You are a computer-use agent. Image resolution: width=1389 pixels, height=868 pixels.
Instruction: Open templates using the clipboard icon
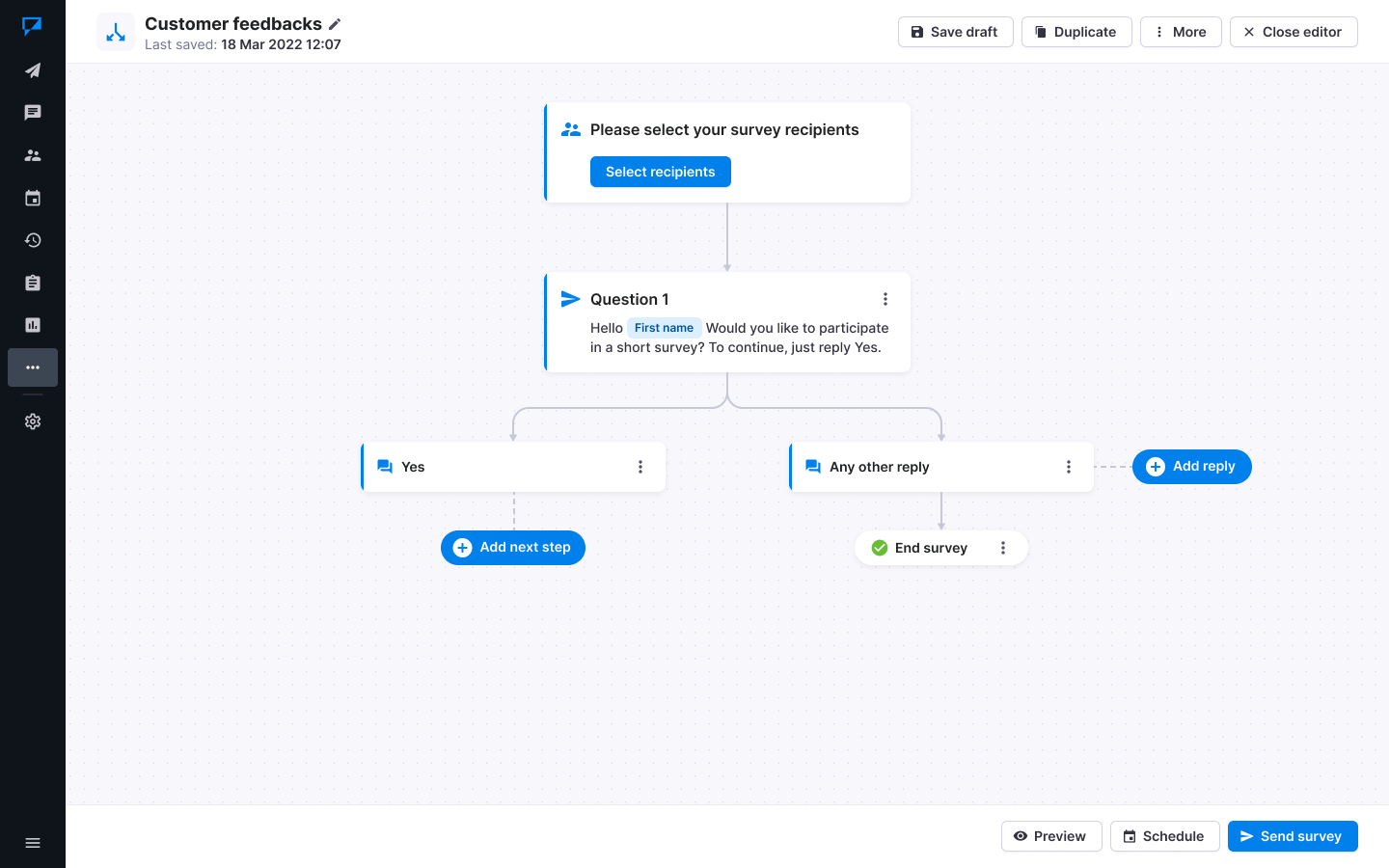click(x=33, y=282)
